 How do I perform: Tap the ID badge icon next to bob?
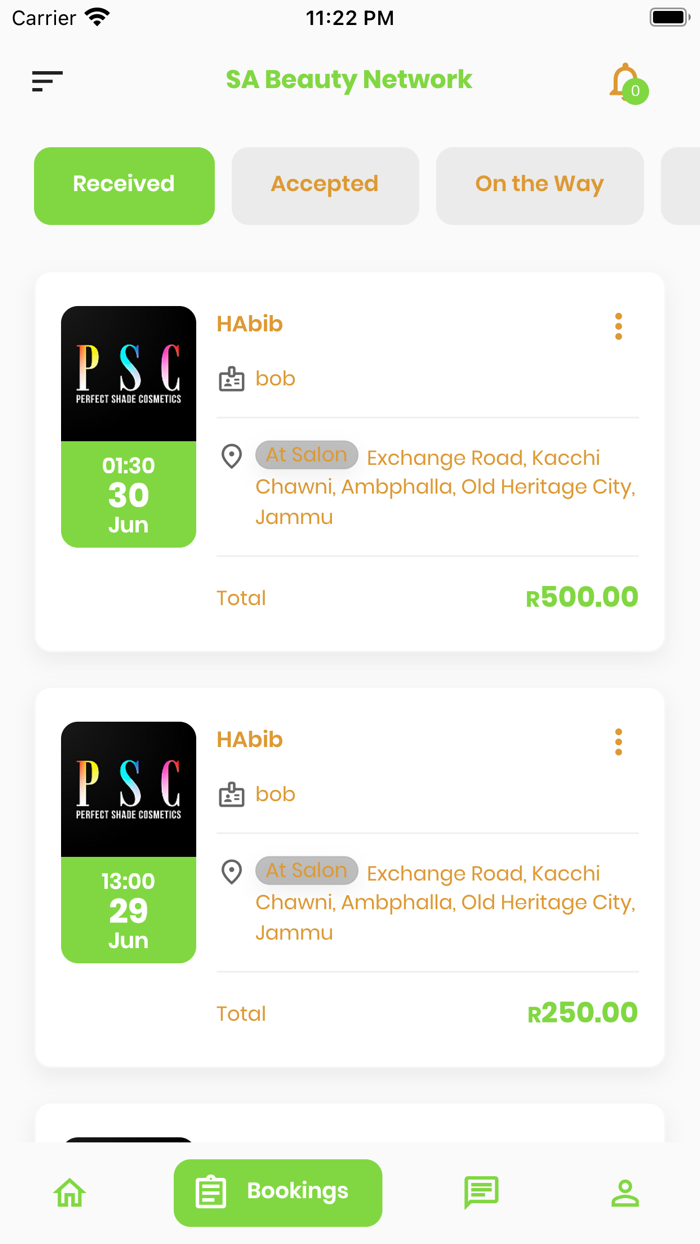(231, 378)
